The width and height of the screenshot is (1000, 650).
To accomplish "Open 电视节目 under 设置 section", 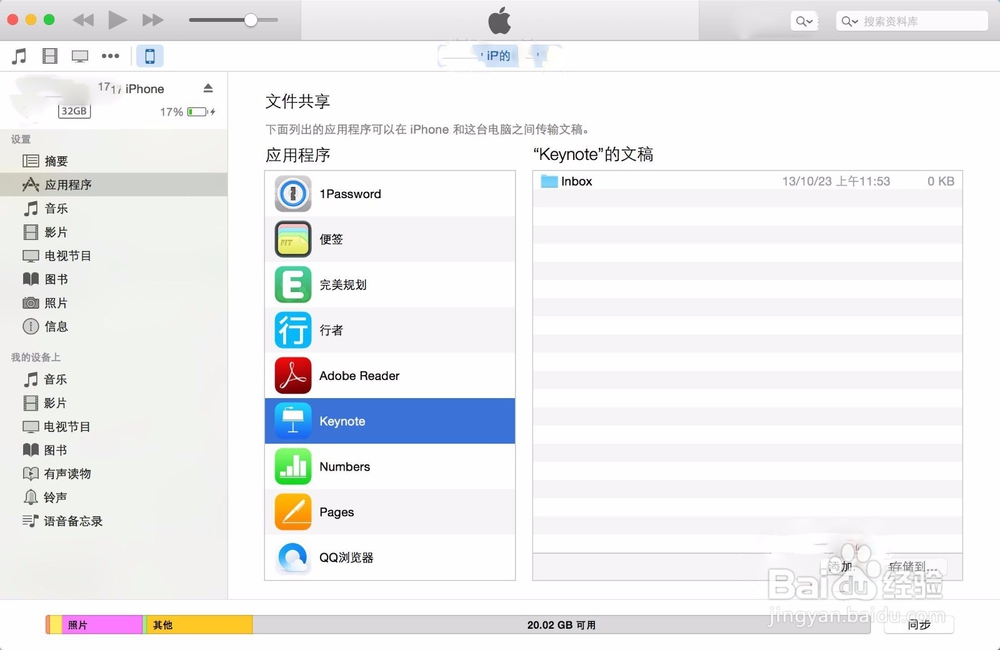I will point(114,255).
